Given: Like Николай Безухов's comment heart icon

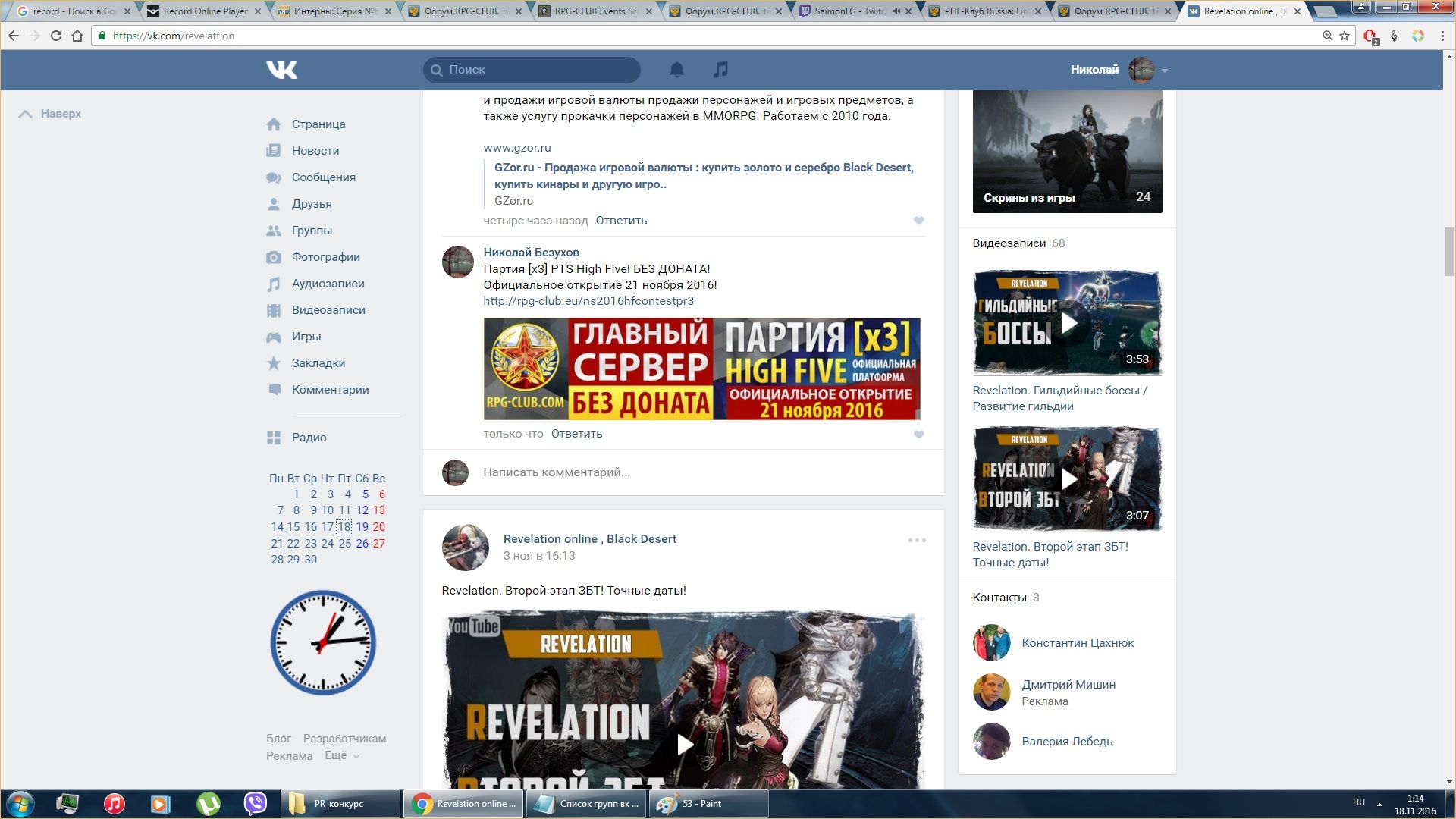Looking at the screenshot, I should tap(918, 435).
